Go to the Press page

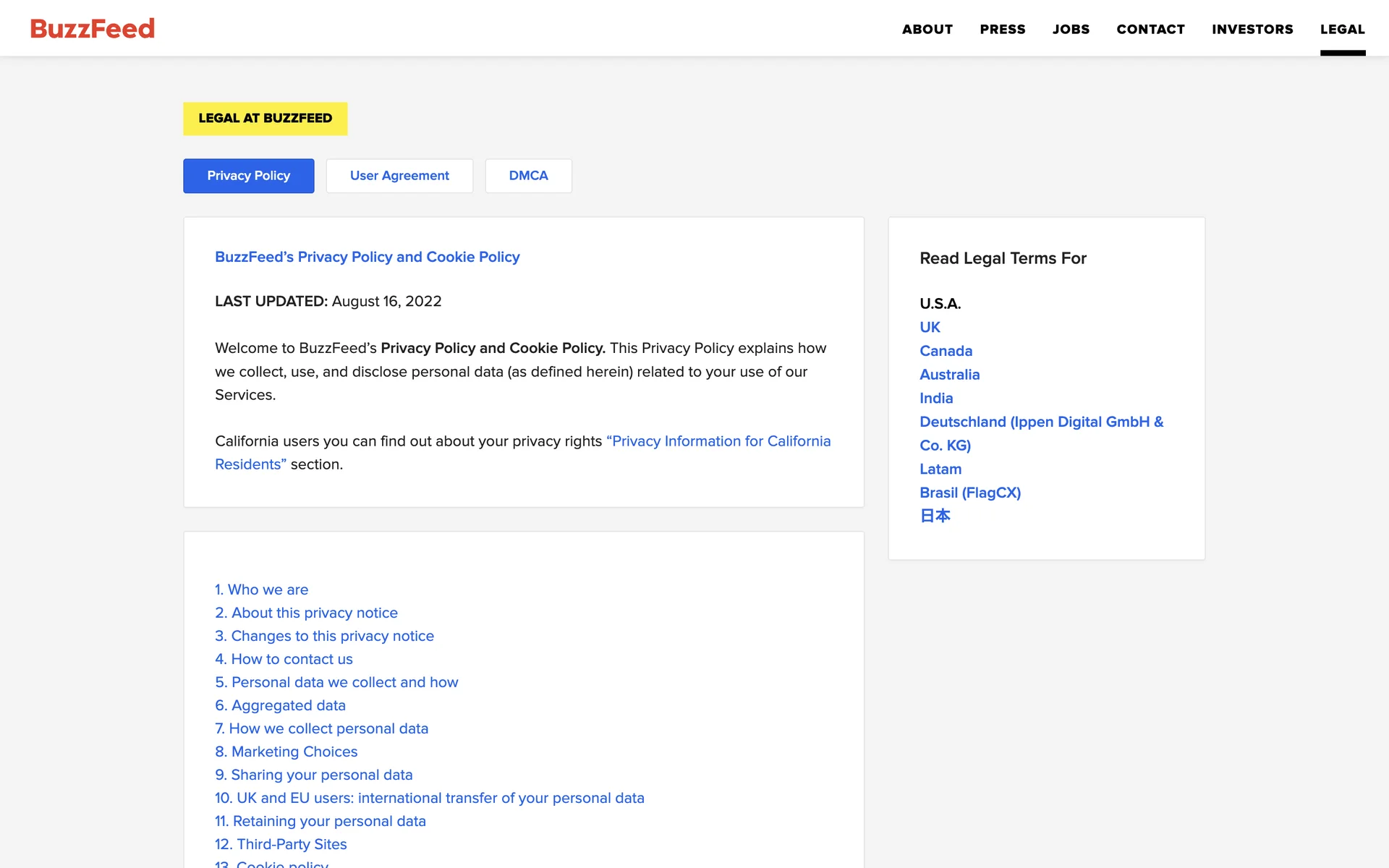pos(1002,30)
